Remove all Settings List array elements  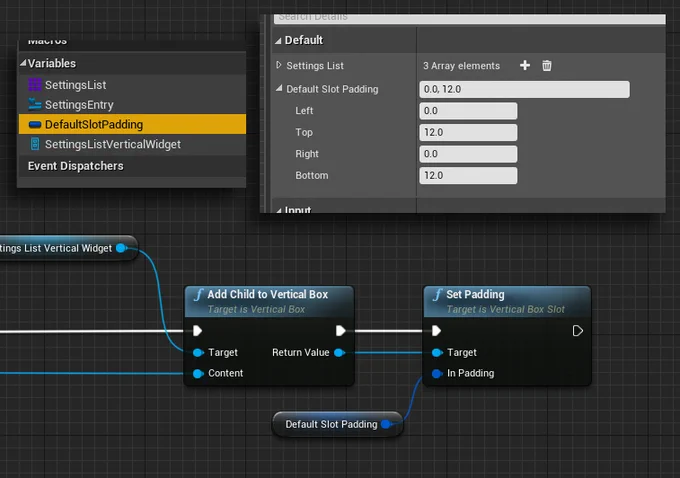(x=547, y=65)
